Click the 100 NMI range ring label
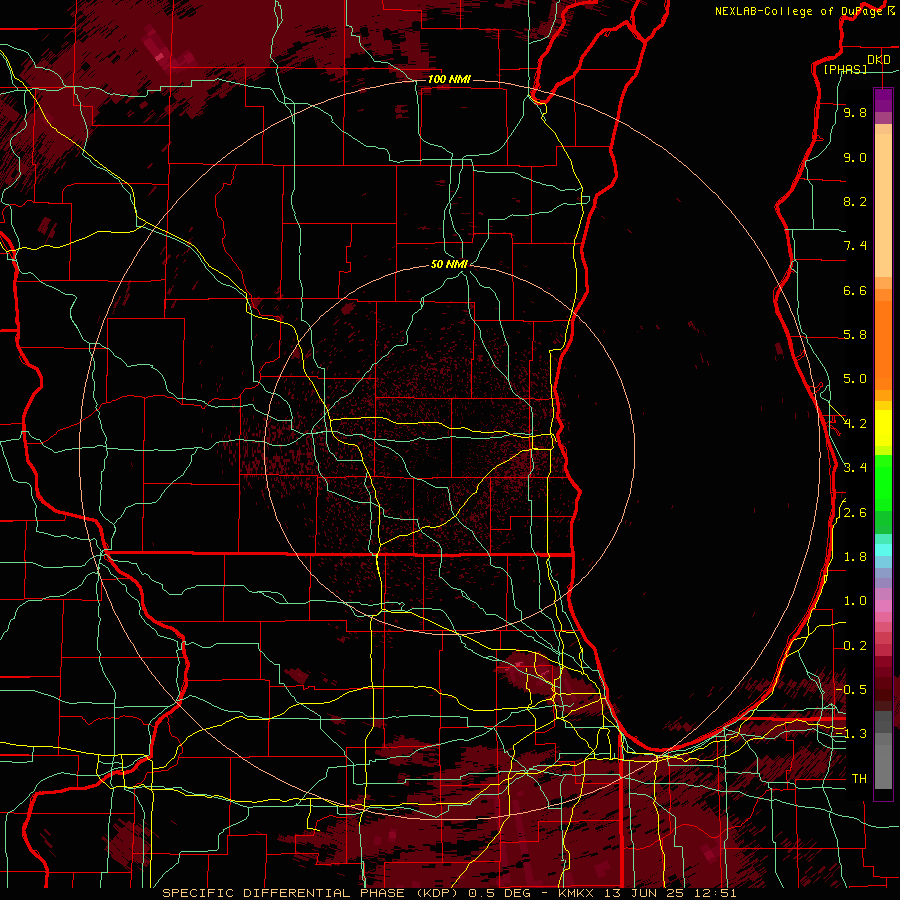Screen dimensions: 900x900 click(449, 79)
